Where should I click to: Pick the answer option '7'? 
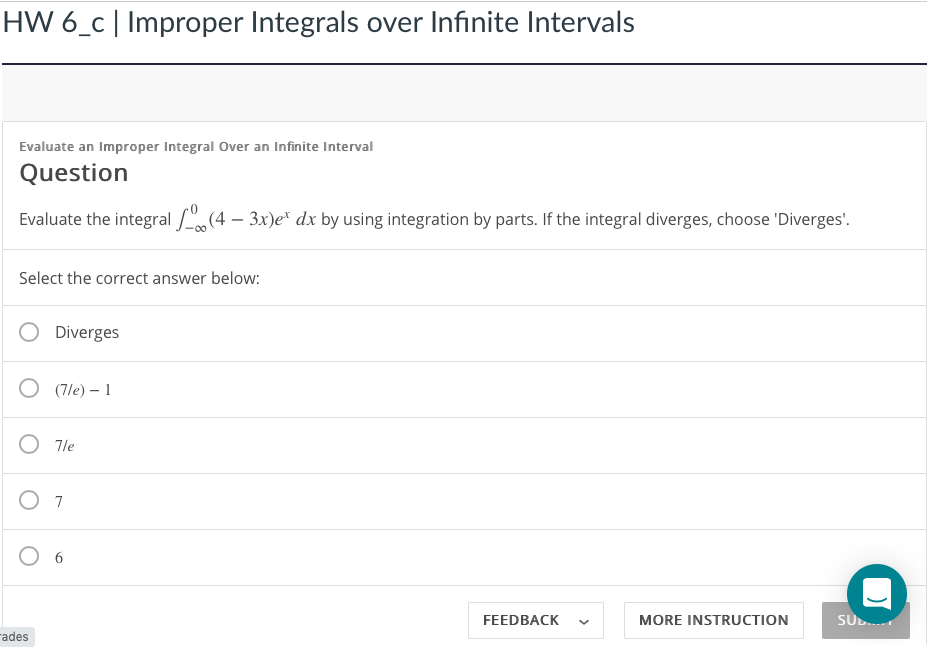(x=29, y=500)
